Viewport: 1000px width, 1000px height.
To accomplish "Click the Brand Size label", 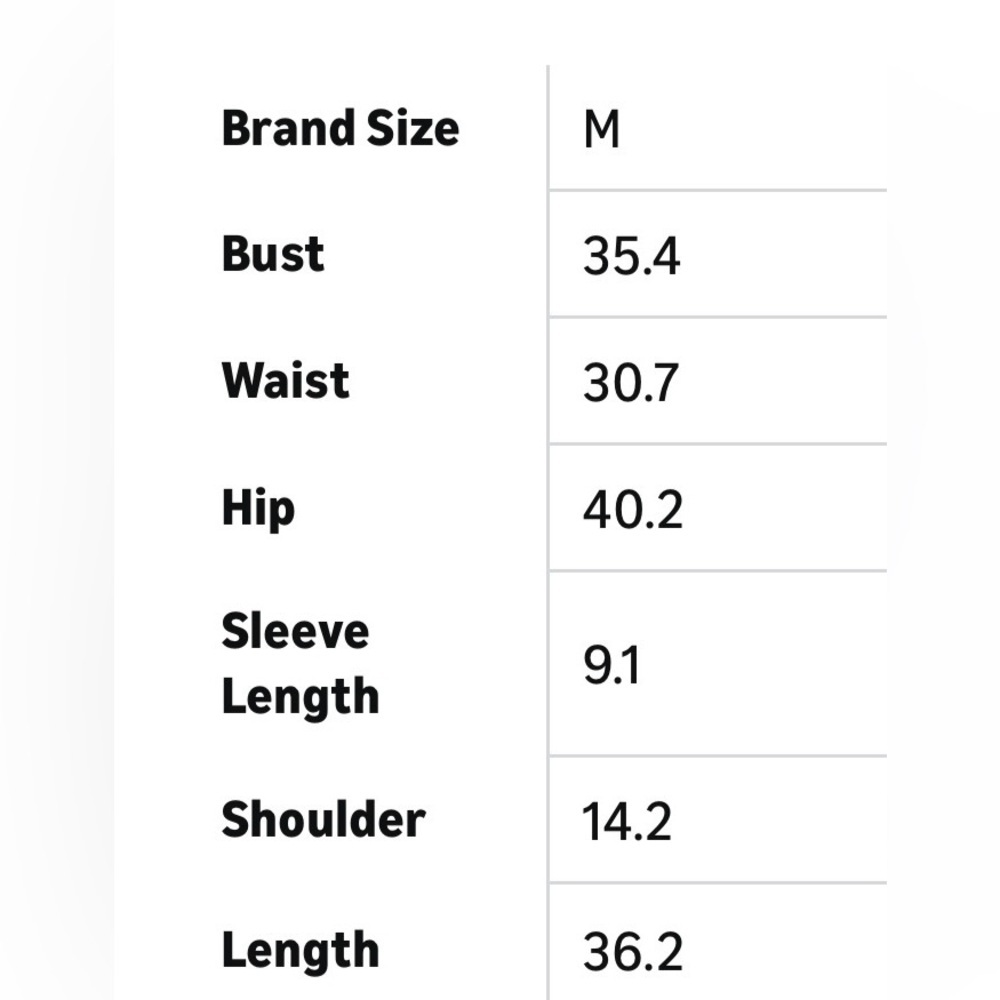I will pyautogui.click(x=340, y=128).
